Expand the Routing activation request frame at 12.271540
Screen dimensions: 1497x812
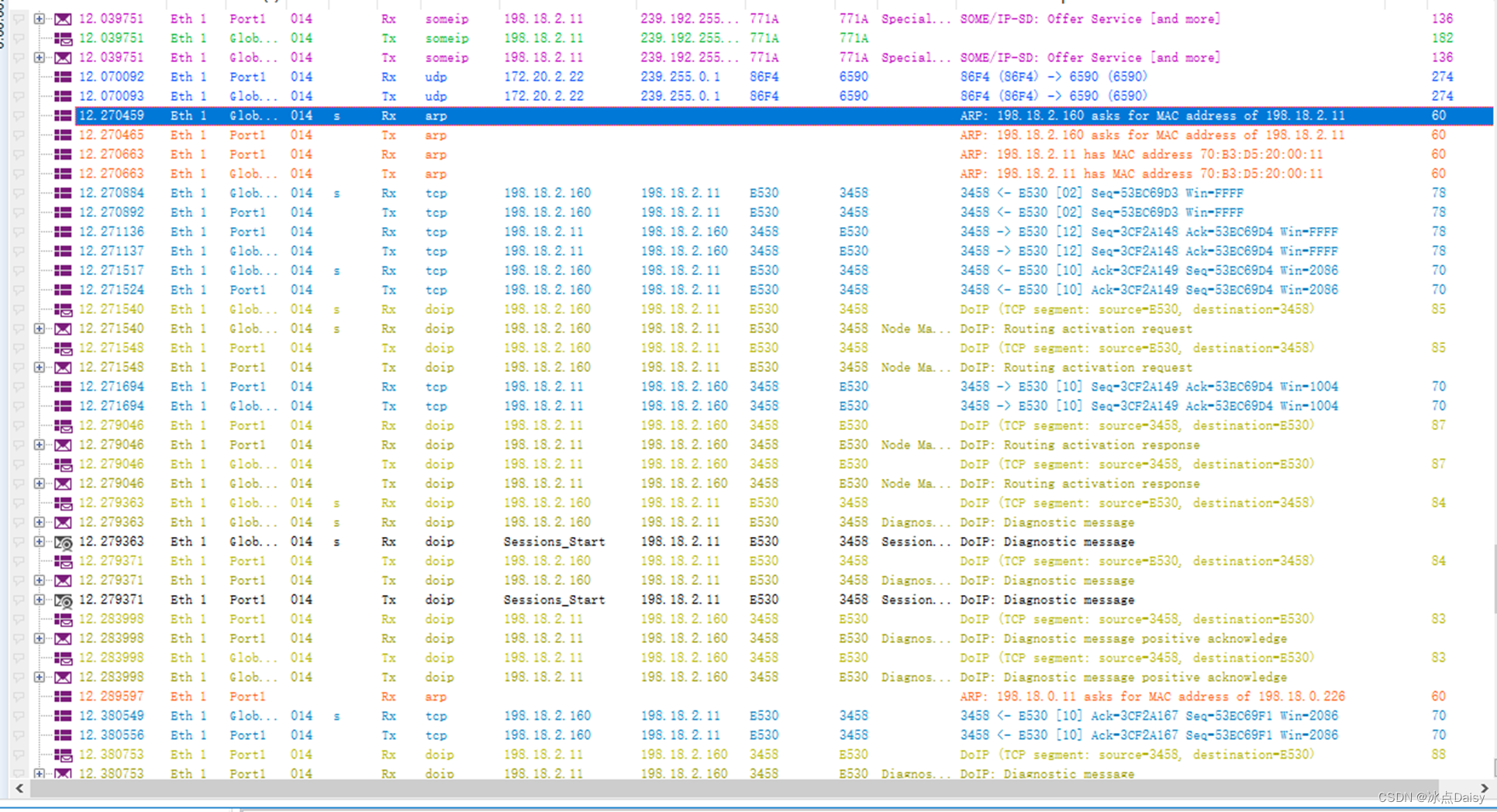[x=39, y=329]
